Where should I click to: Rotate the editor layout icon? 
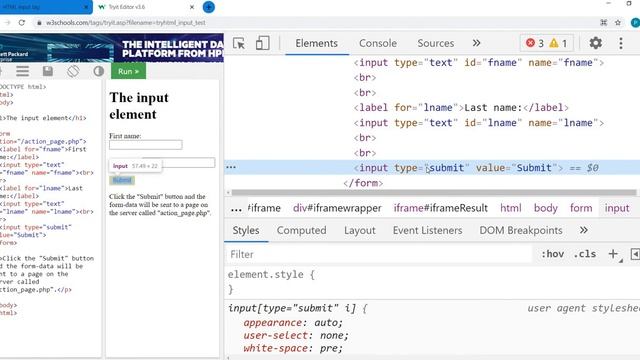tap(73, 71)
